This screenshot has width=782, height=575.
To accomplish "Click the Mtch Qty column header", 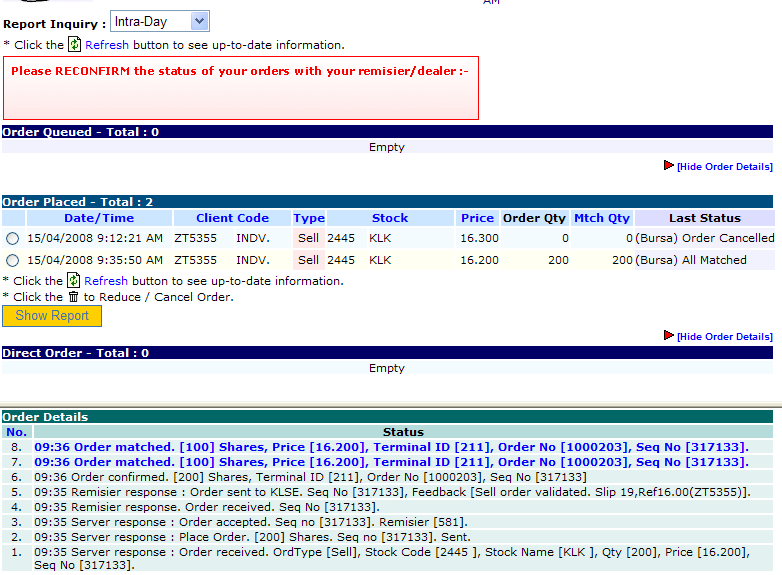I will click(602, 218).
